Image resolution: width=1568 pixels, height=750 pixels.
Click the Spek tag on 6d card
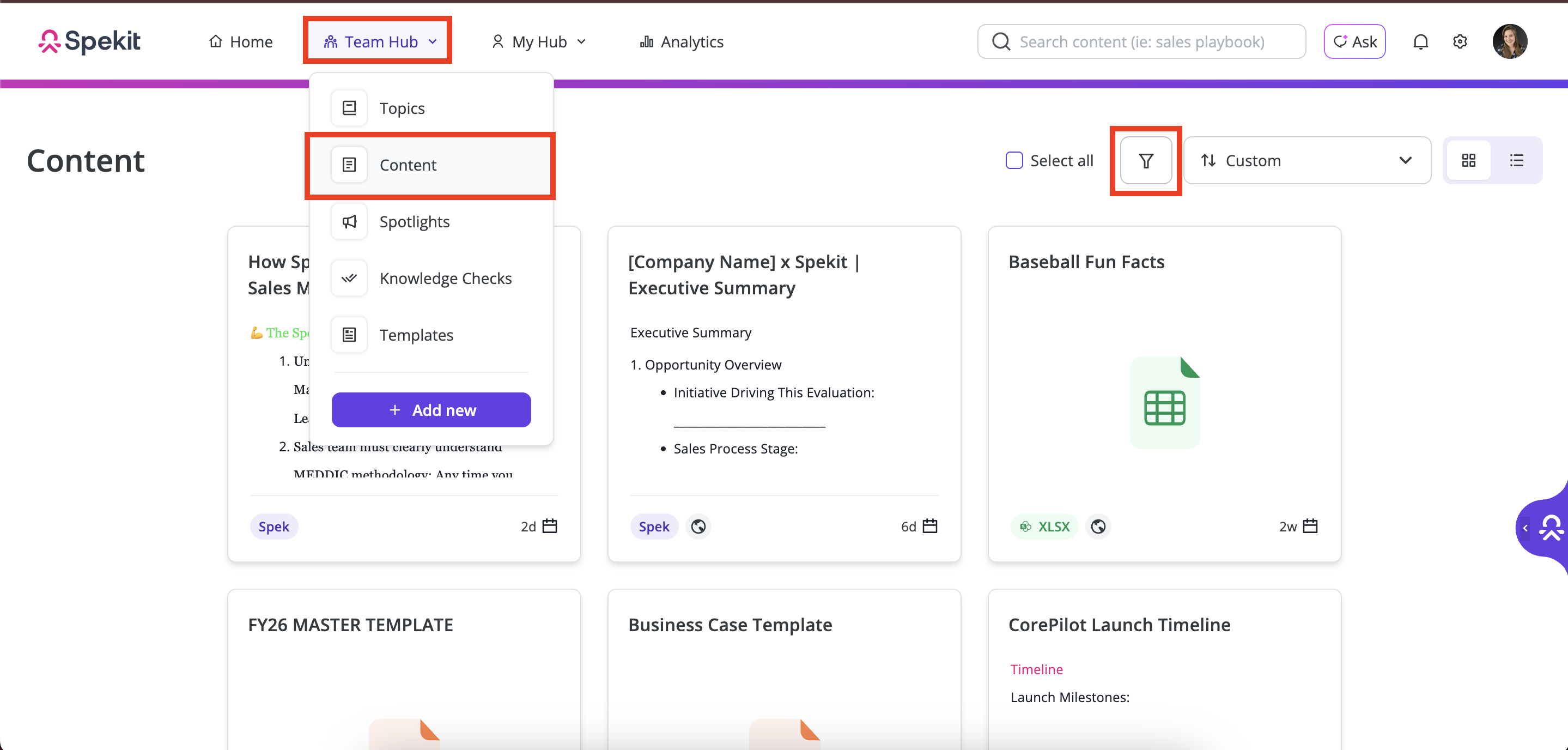click(654, 526)
